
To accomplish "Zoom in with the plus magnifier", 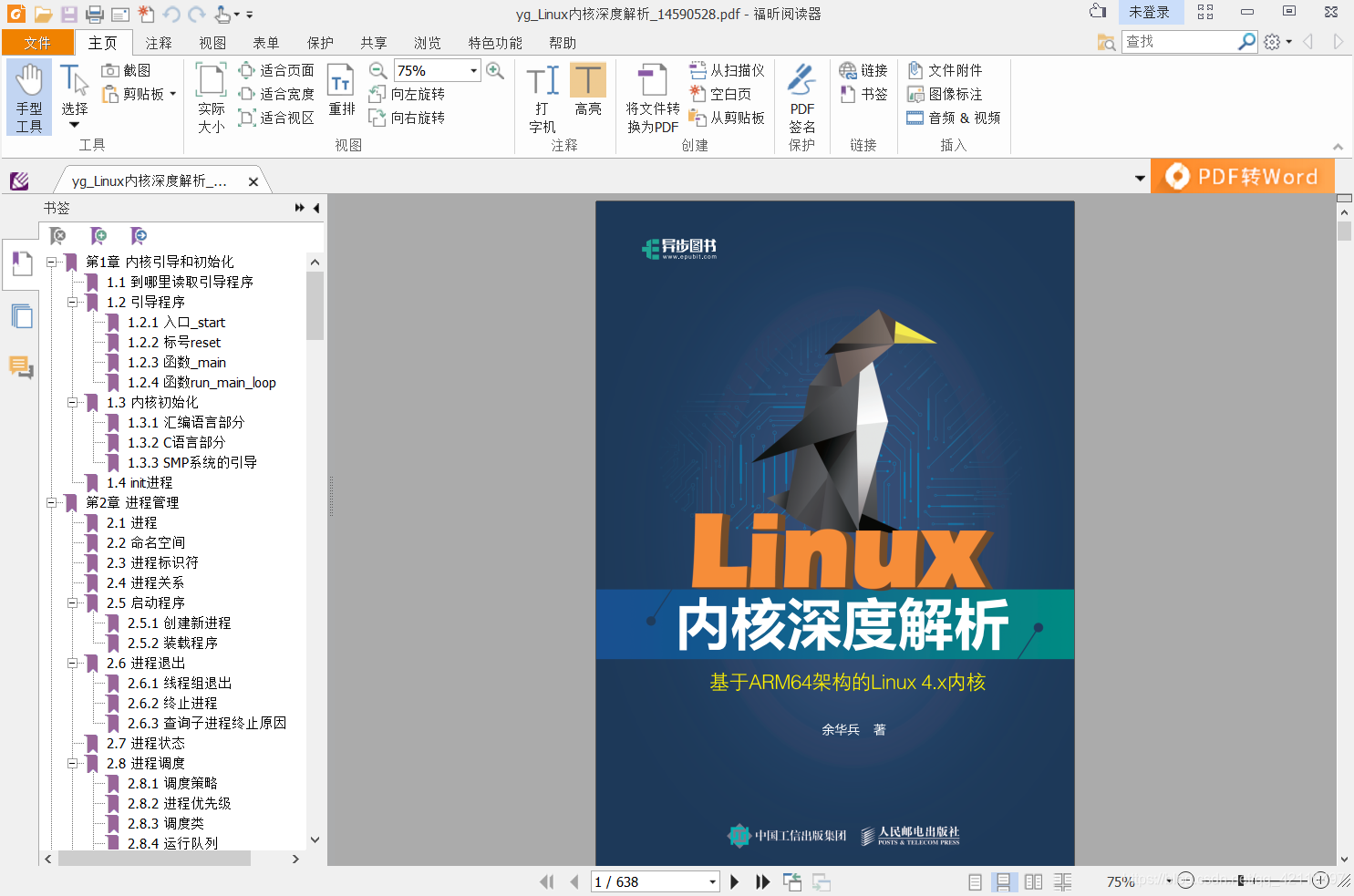I will pyautogui.click(x=495, y=70).
